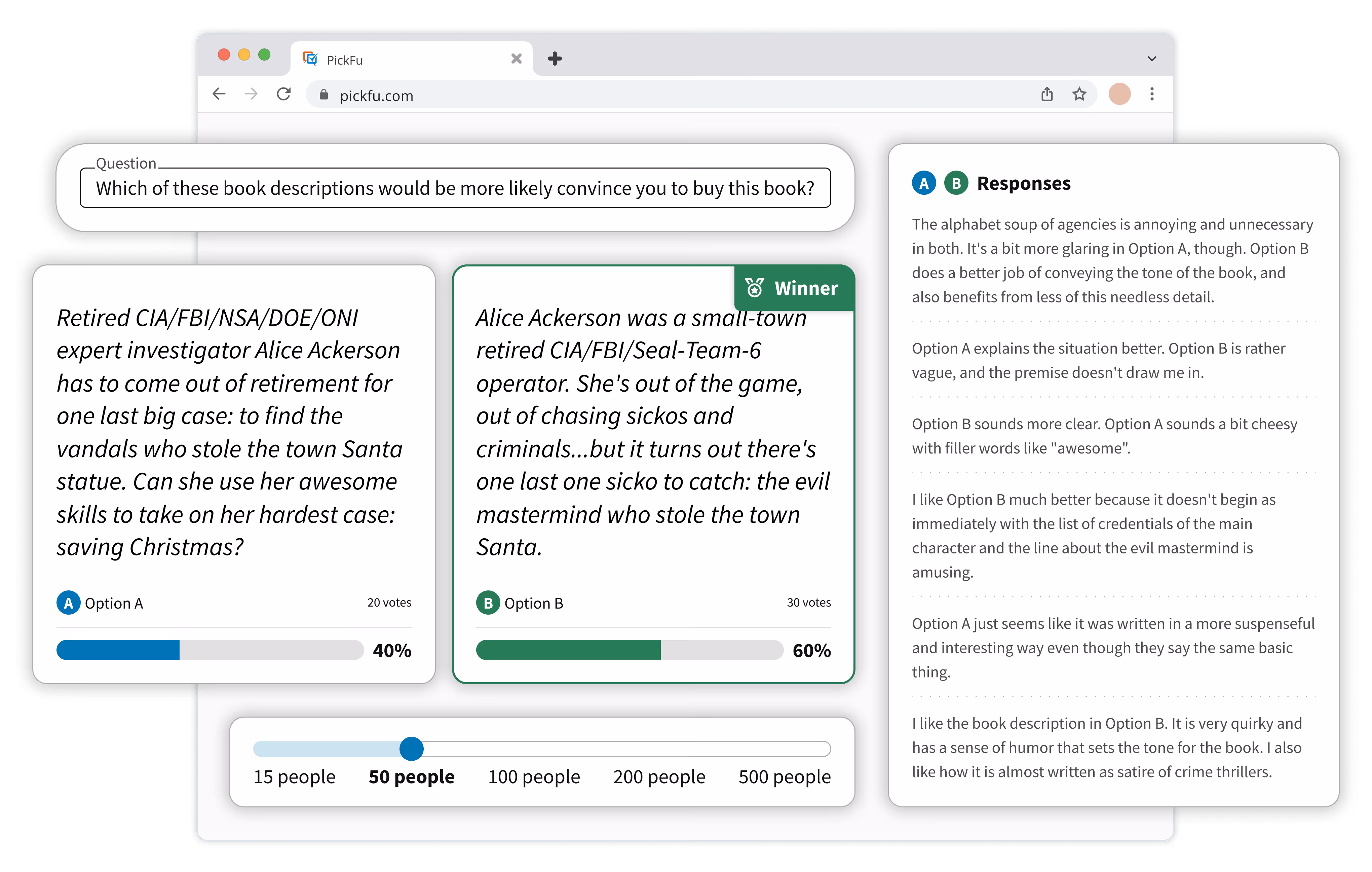The height and width of the screenshot is (872, 1372).
Task: Click the browser back arrow
Action: [219, 94]
